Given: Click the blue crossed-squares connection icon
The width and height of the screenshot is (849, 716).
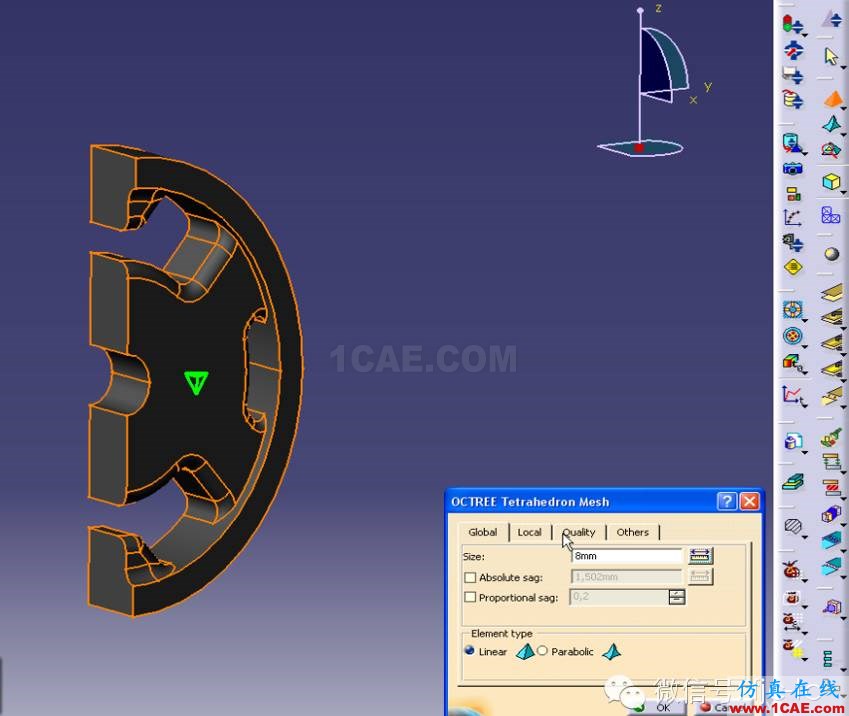Looking at the screenshot, I should pyautogui.click(x=831, y=215).
